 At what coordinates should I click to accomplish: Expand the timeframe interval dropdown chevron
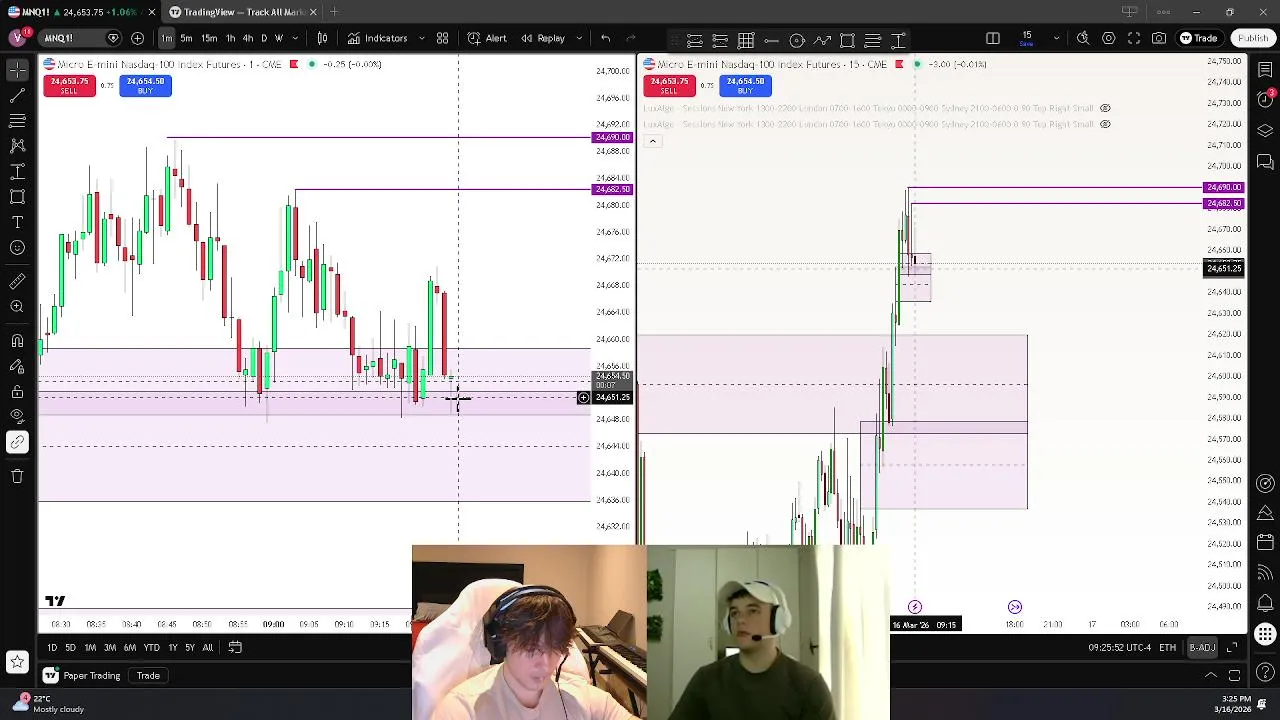tap(295, 38)
